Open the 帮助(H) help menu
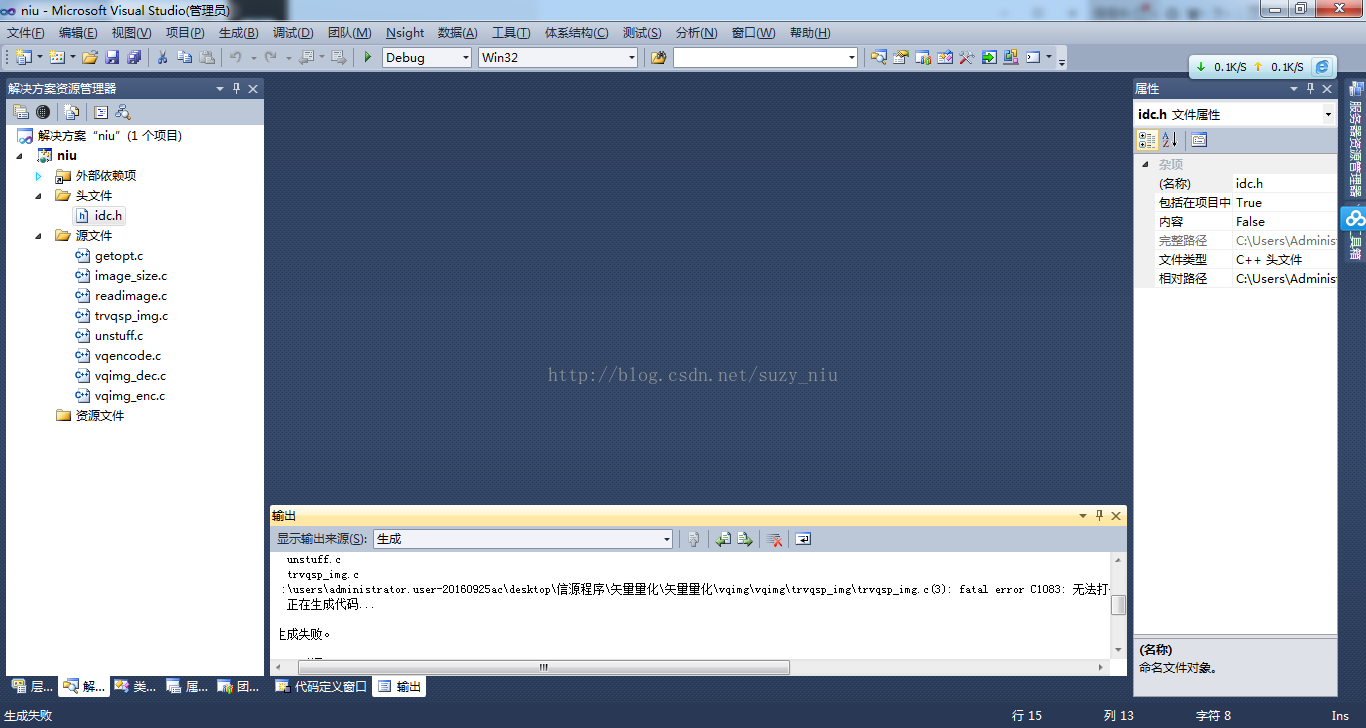 810,33
